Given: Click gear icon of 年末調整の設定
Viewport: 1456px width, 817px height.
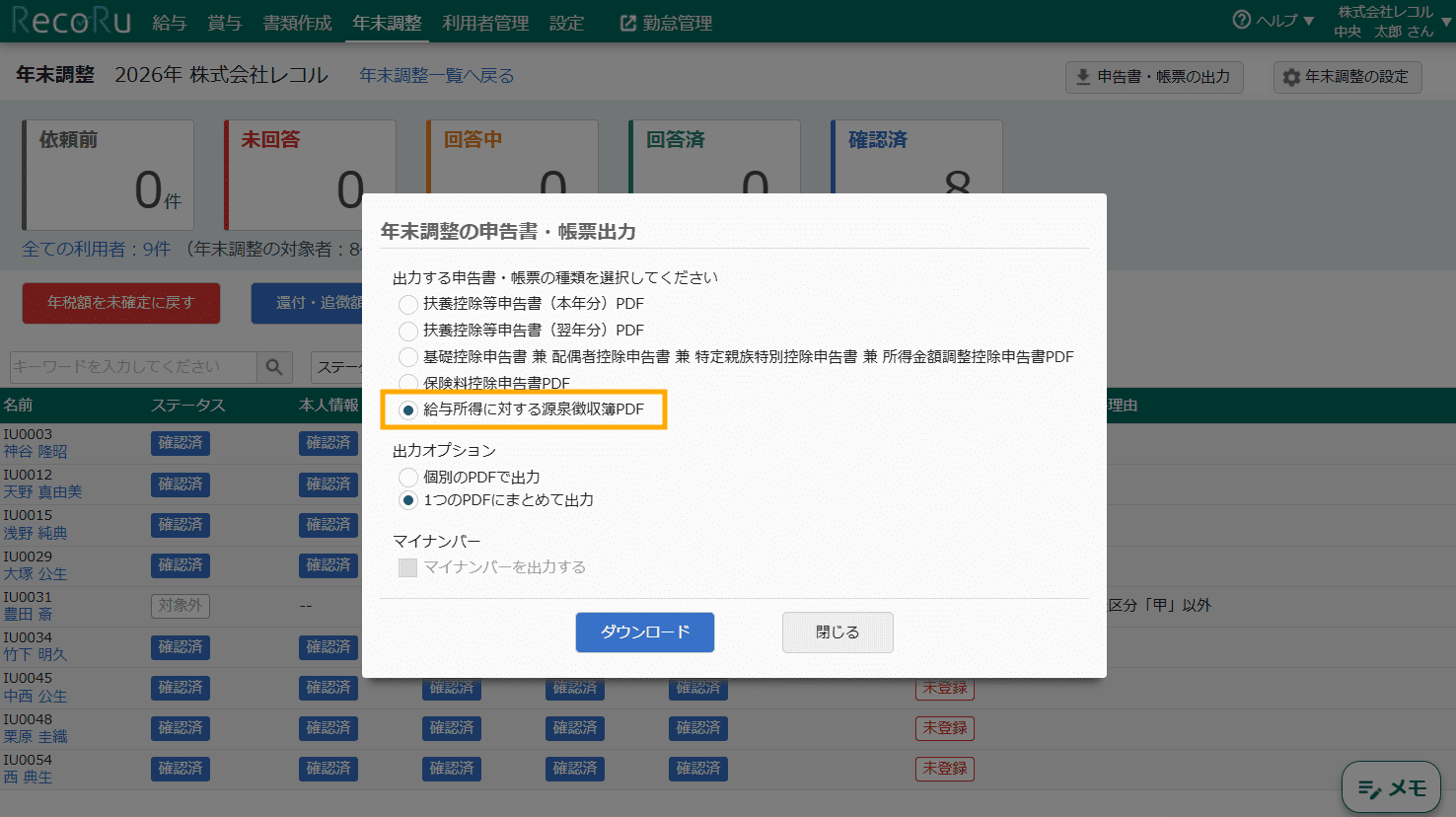Looking at the screenshot, I should pyautogui.click(x=1291, y=77).
